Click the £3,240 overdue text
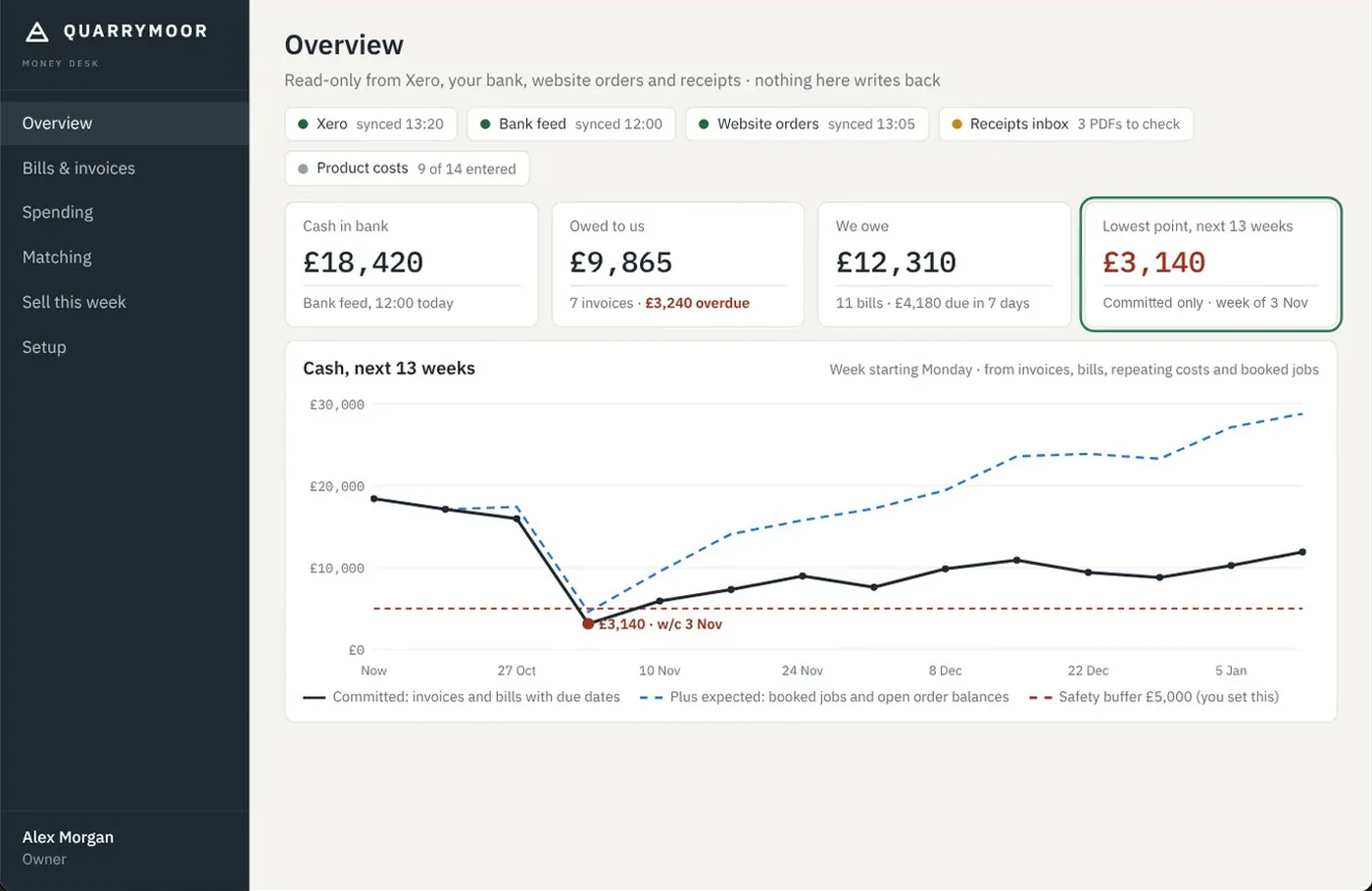The image size is (1372, 891). [x=697, y=303]
